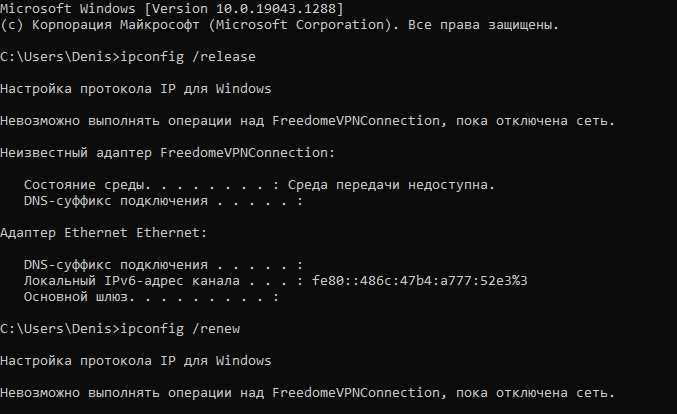Click the value "Среда передачи недоступна."
Screen dimensions: 677x414
tap(391, 184)
